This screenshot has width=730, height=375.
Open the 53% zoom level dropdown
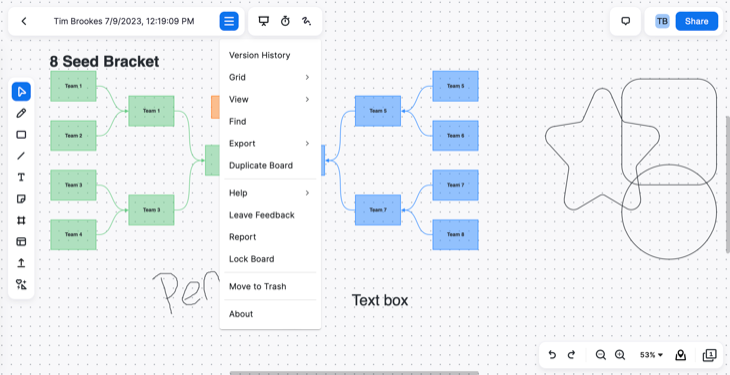click(651, 355)
